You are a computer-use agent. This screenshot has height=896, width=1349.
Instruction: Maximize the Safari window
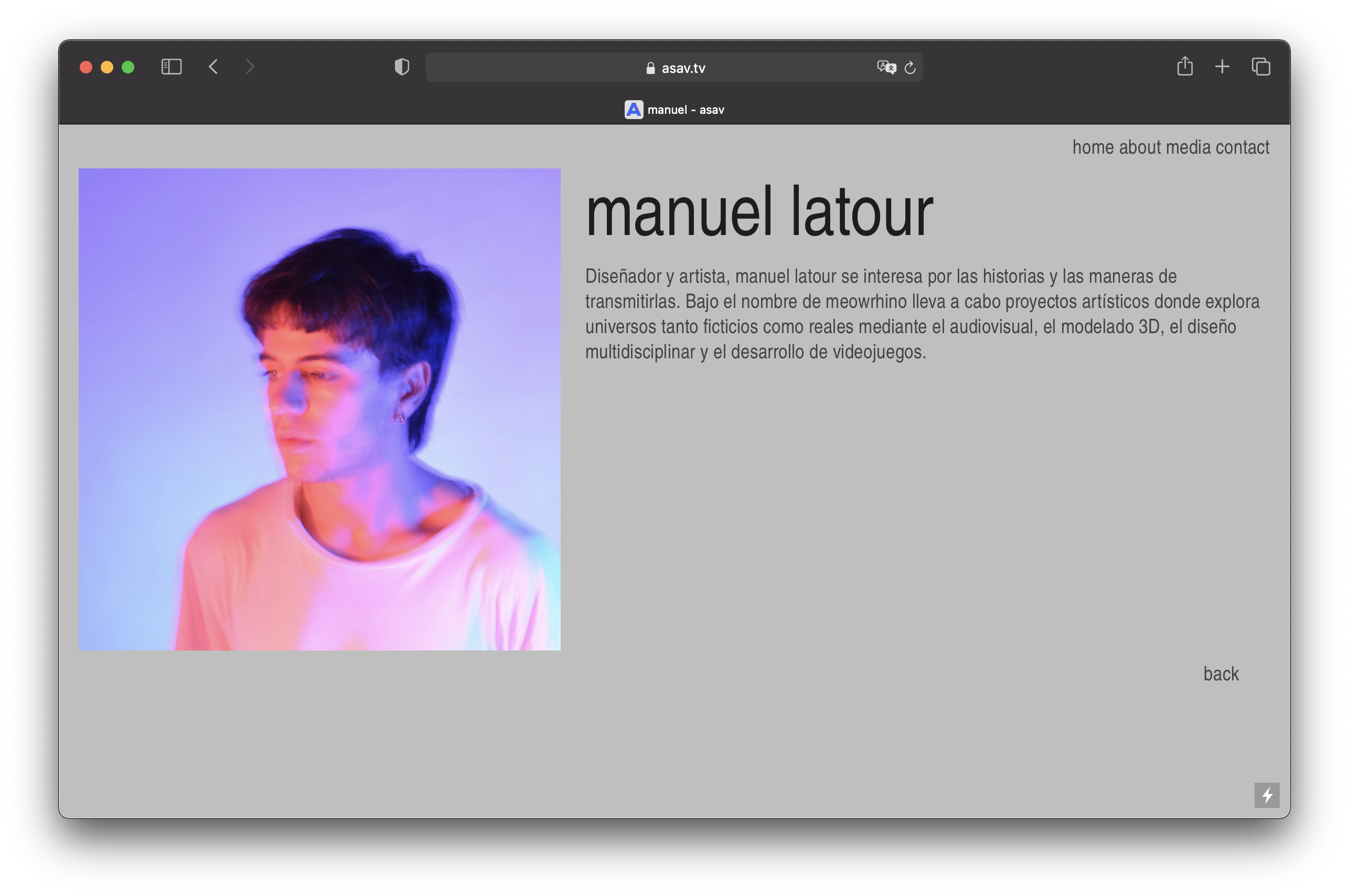click(128, 67)
